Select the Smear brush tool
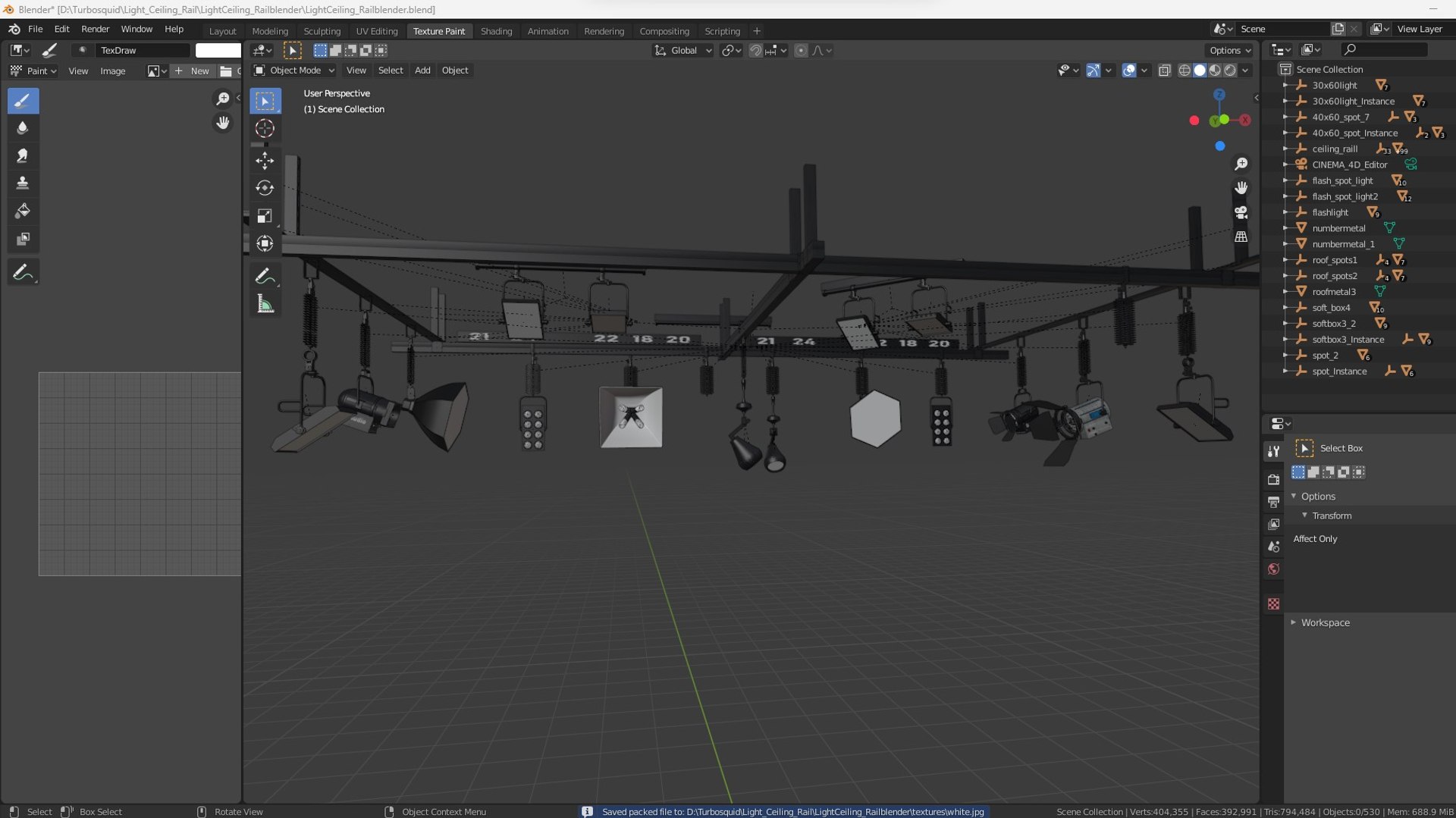Screen dimensions: 1456x818 coord(23,155)
